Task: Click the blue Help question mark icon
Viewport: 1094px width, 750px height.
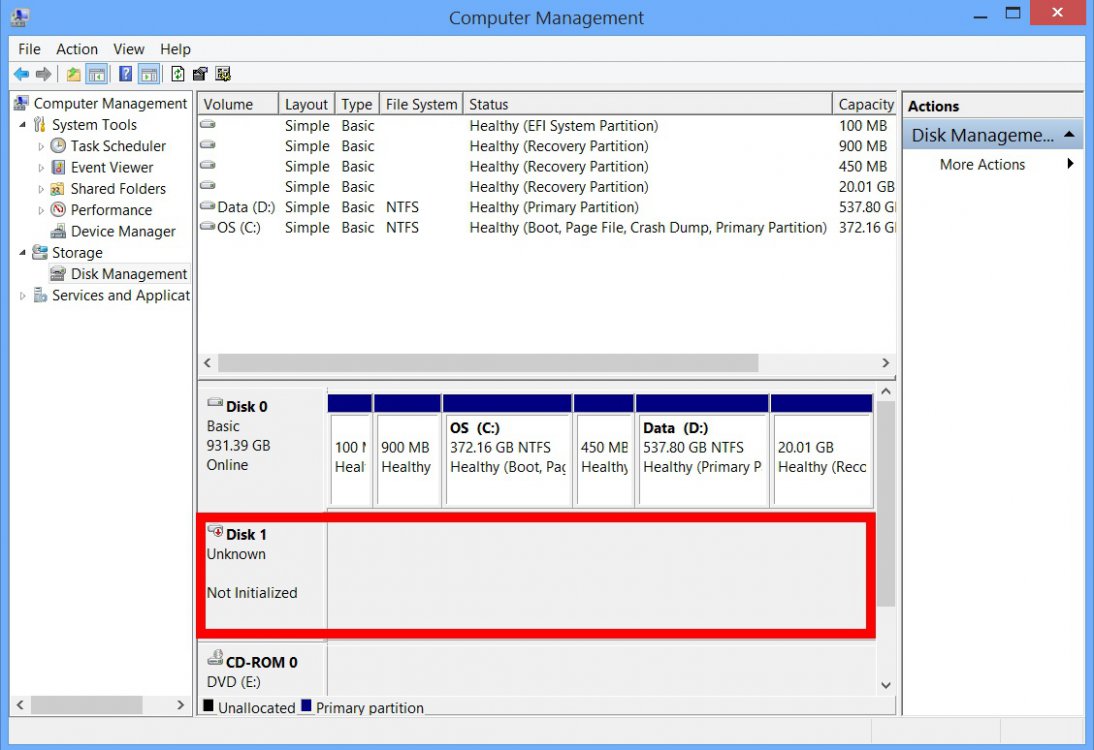Action: click(x=126, y=74)
